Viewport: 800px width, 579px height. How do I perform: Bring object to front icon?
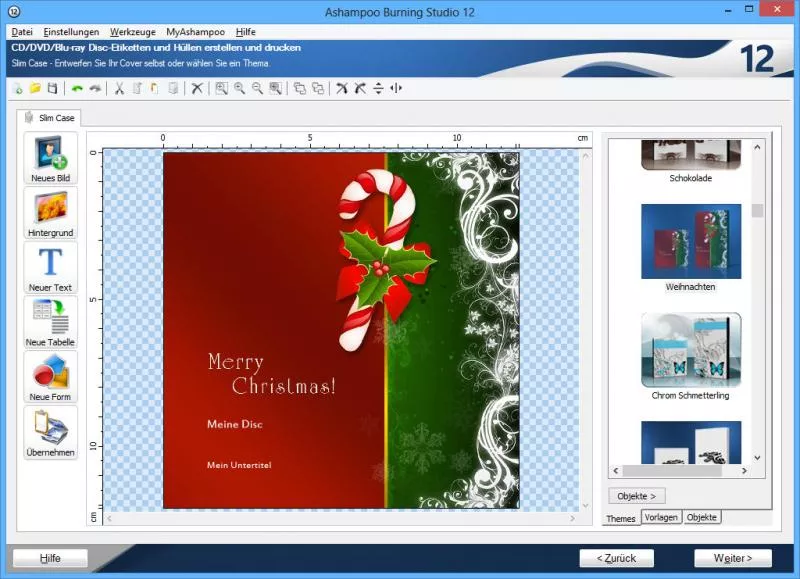click(300, 88)
